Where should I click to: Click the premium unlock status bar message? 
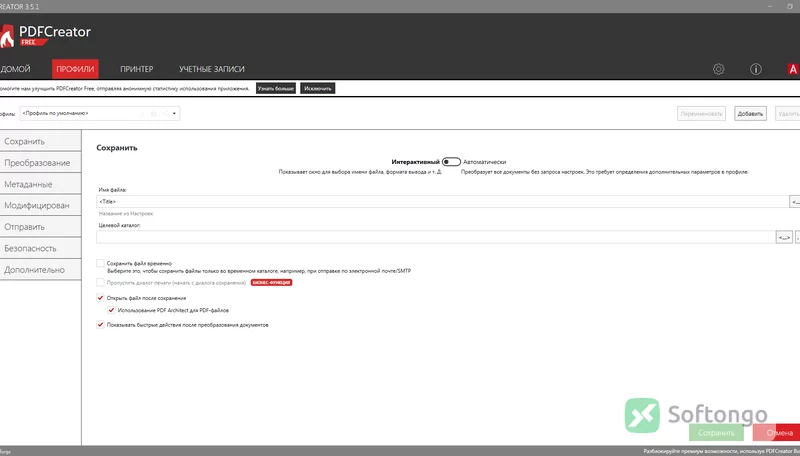click(721, 451)
